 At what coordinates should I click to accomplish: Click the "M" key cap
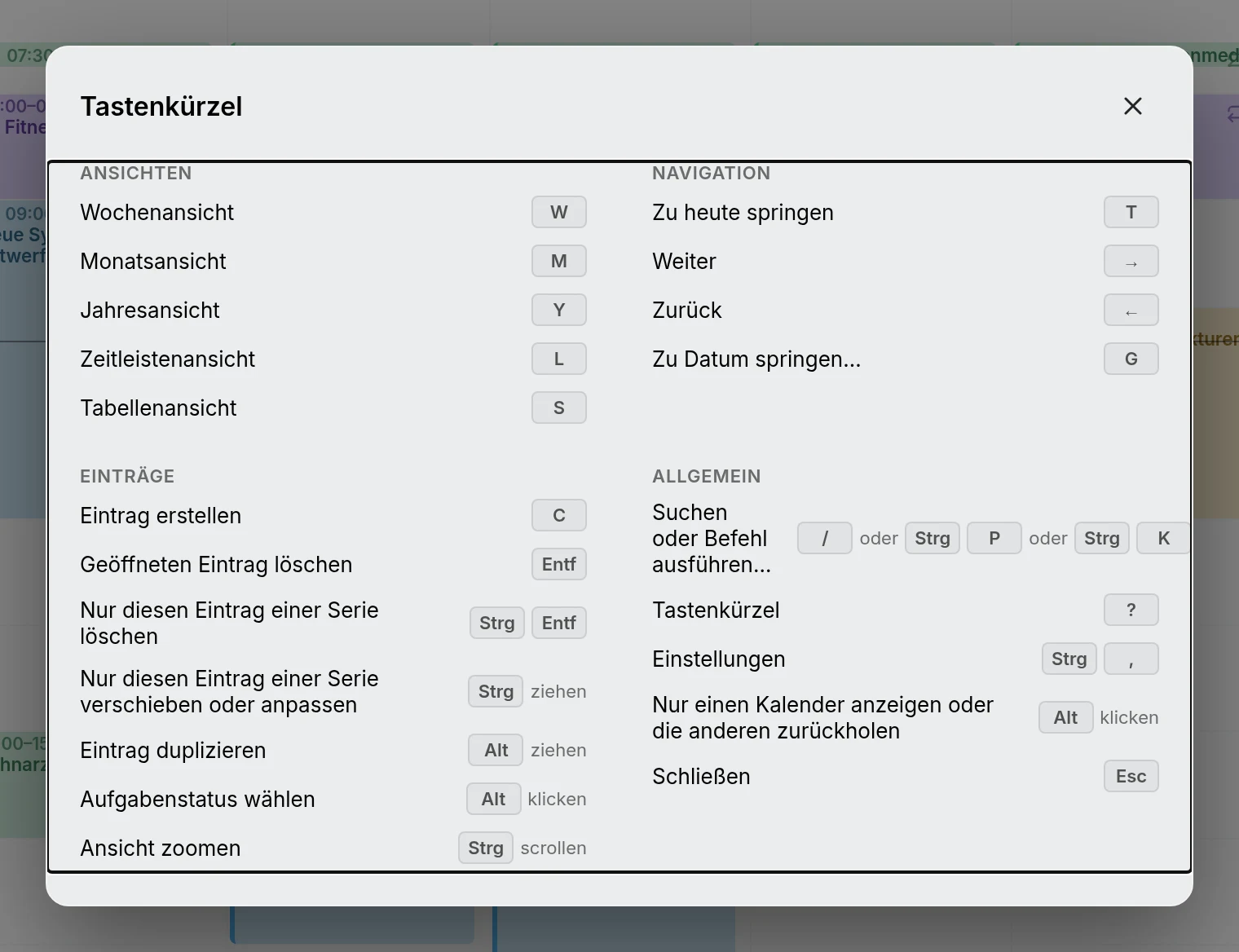pyautogui.click(x=559, y=261)
